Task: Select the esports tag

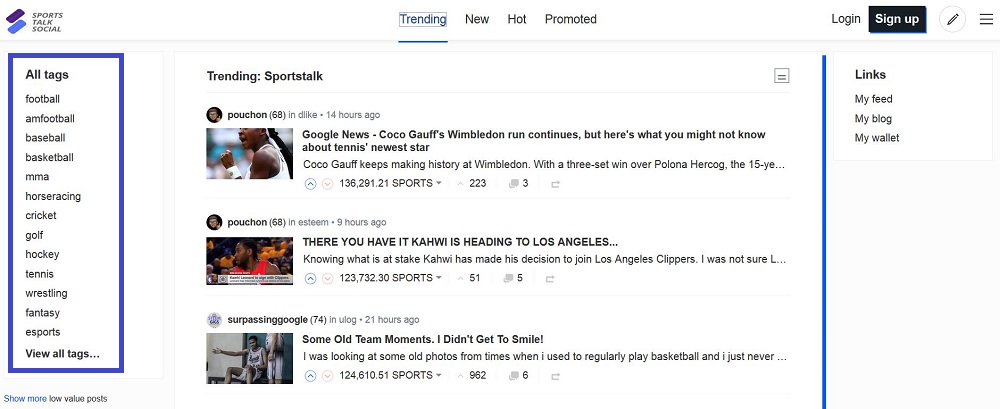Action: 43,332
